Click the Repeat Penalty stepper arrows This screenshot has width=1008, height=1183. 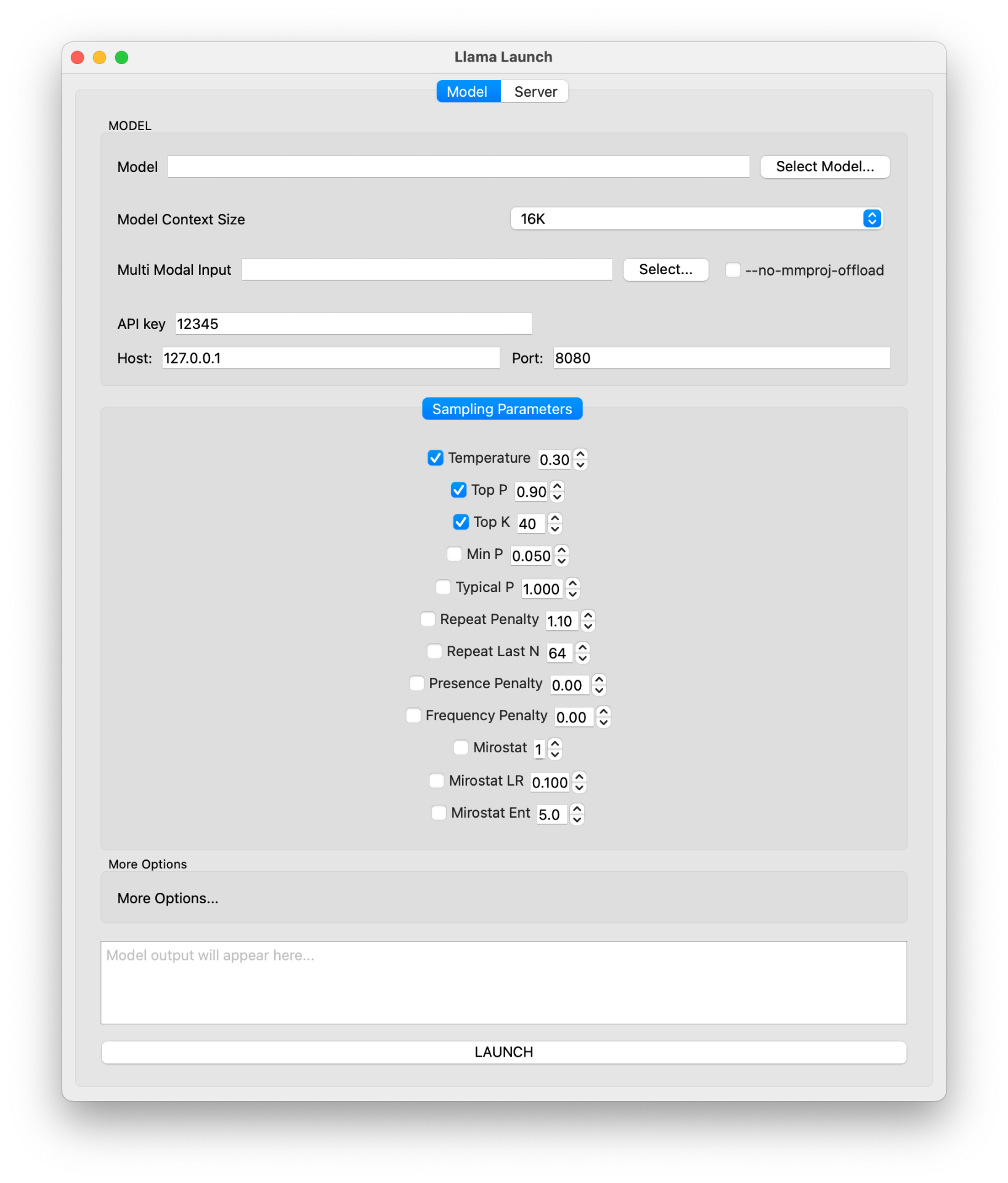[588, 620]
